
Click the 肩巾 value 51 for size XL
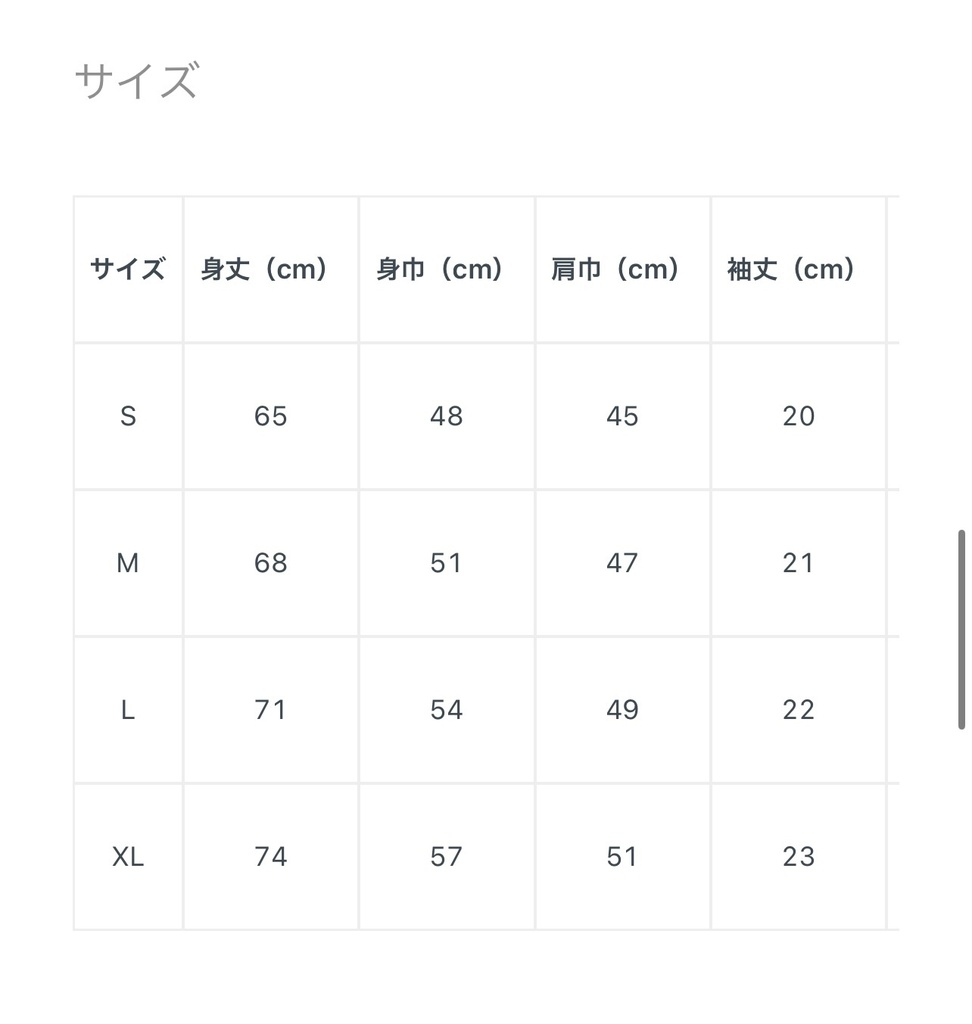[x=622, y=857]
